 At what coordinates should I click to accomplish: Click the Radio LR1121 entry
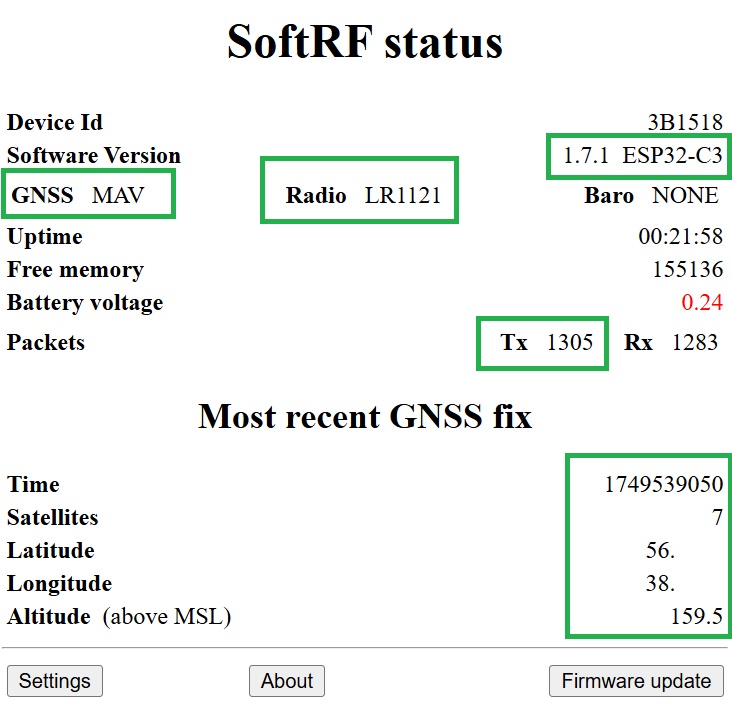[363, 195]
